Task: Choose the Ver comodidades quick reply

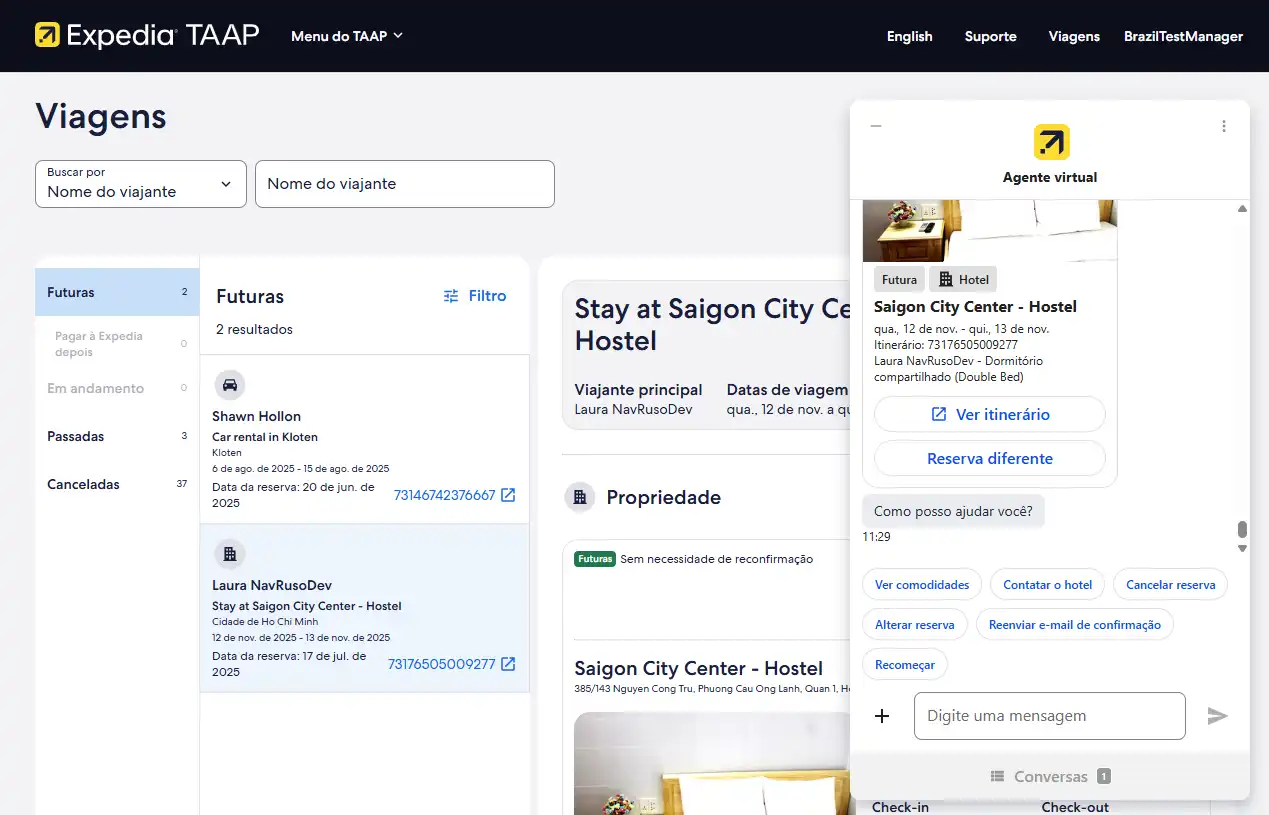Action: (922, 584)
